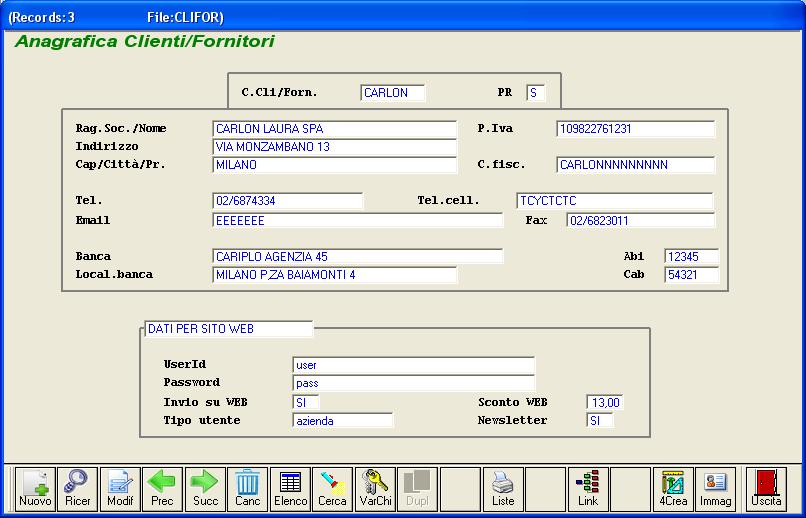
Task: Click the Link toolbar icon
Action: tap(588, 489)
